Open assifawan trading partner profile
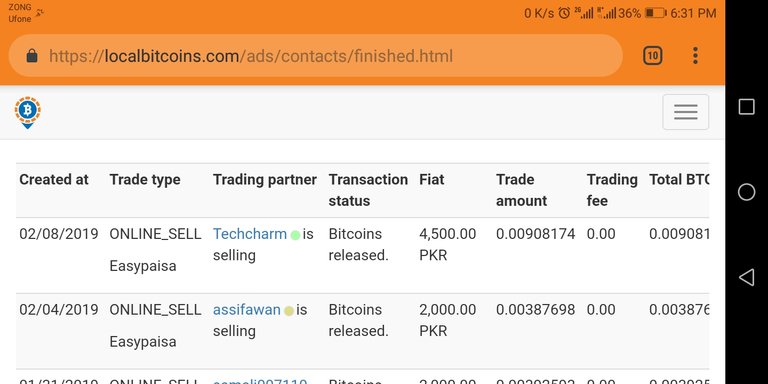768x384 pixels. pos(247,310)
